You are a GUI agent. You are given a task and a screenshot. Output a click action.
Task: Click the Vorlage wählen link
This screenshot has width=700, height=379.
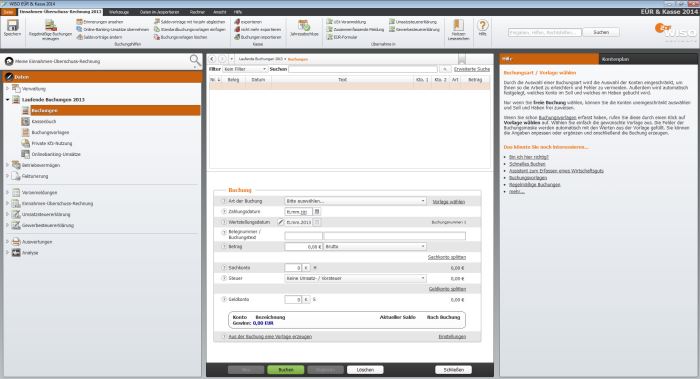click(449, 202)
